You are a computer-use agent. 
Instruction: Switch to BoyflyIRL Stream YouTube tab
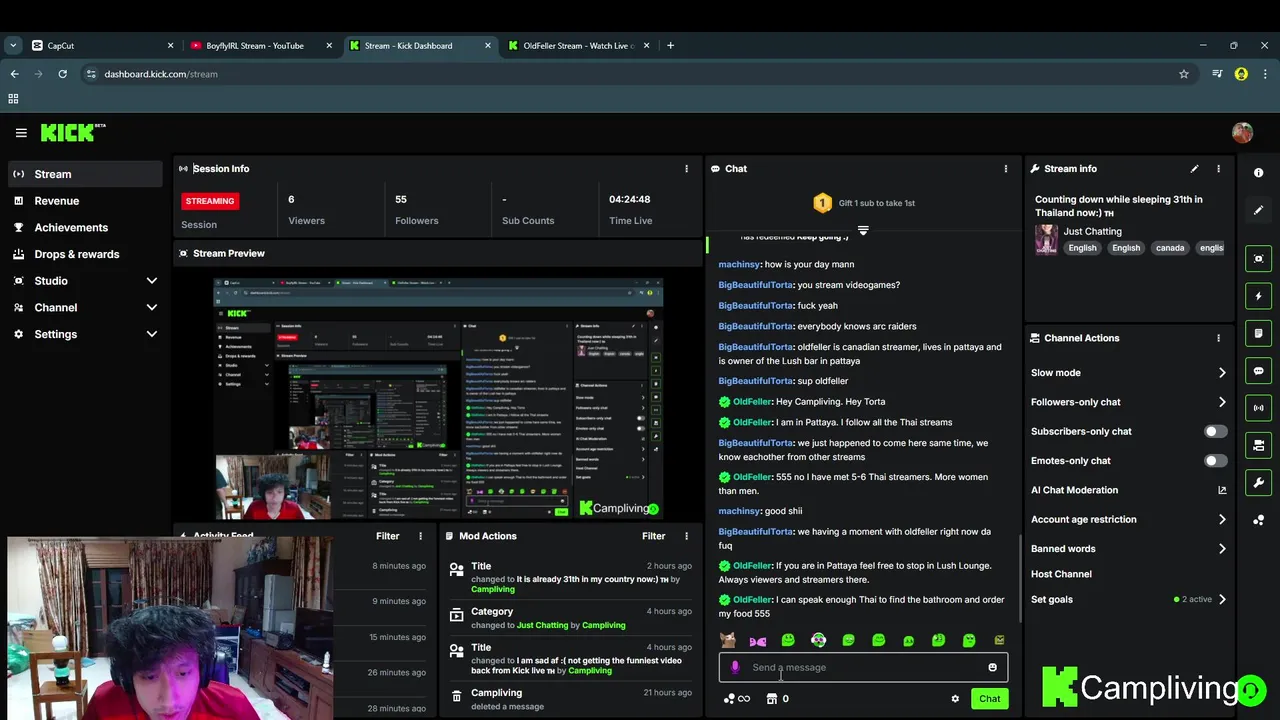262,45
